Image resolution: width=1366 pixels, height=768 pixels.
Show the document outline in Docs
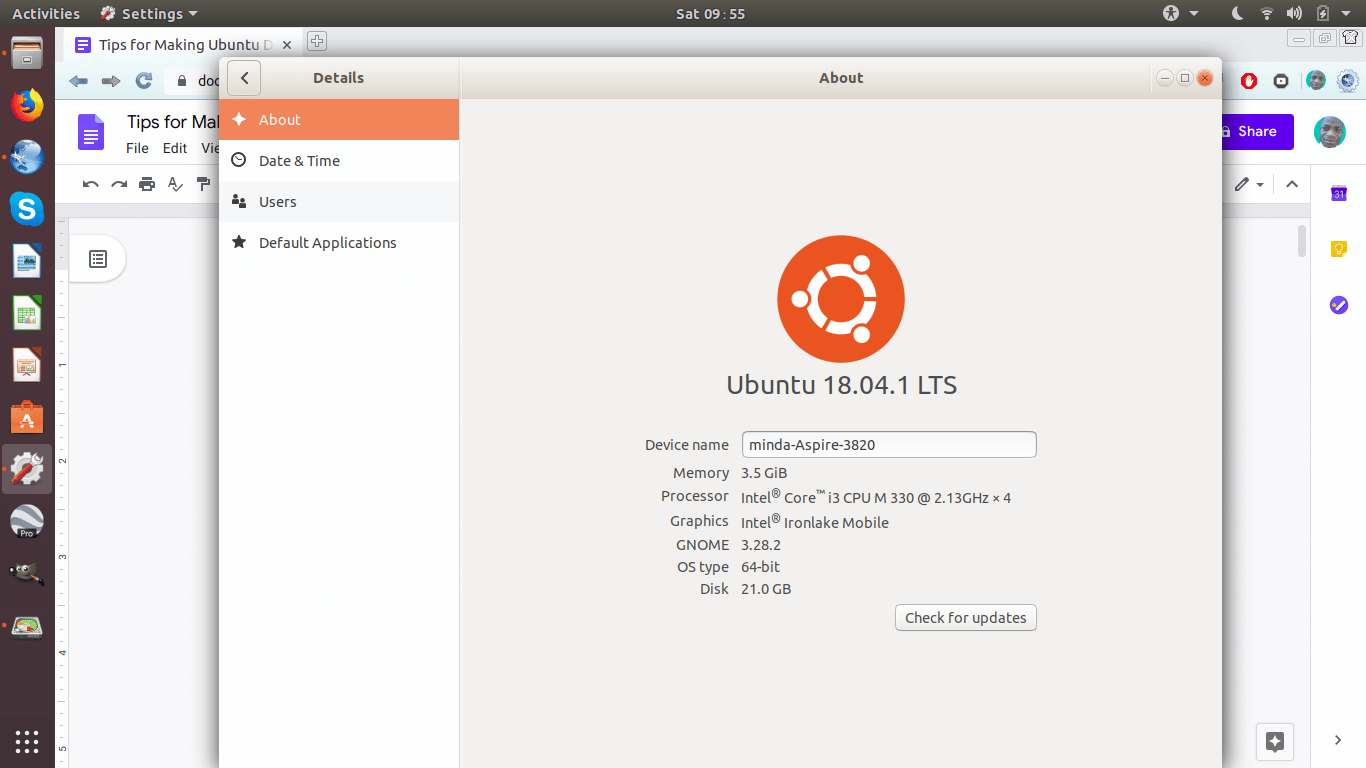coord(98,259)
